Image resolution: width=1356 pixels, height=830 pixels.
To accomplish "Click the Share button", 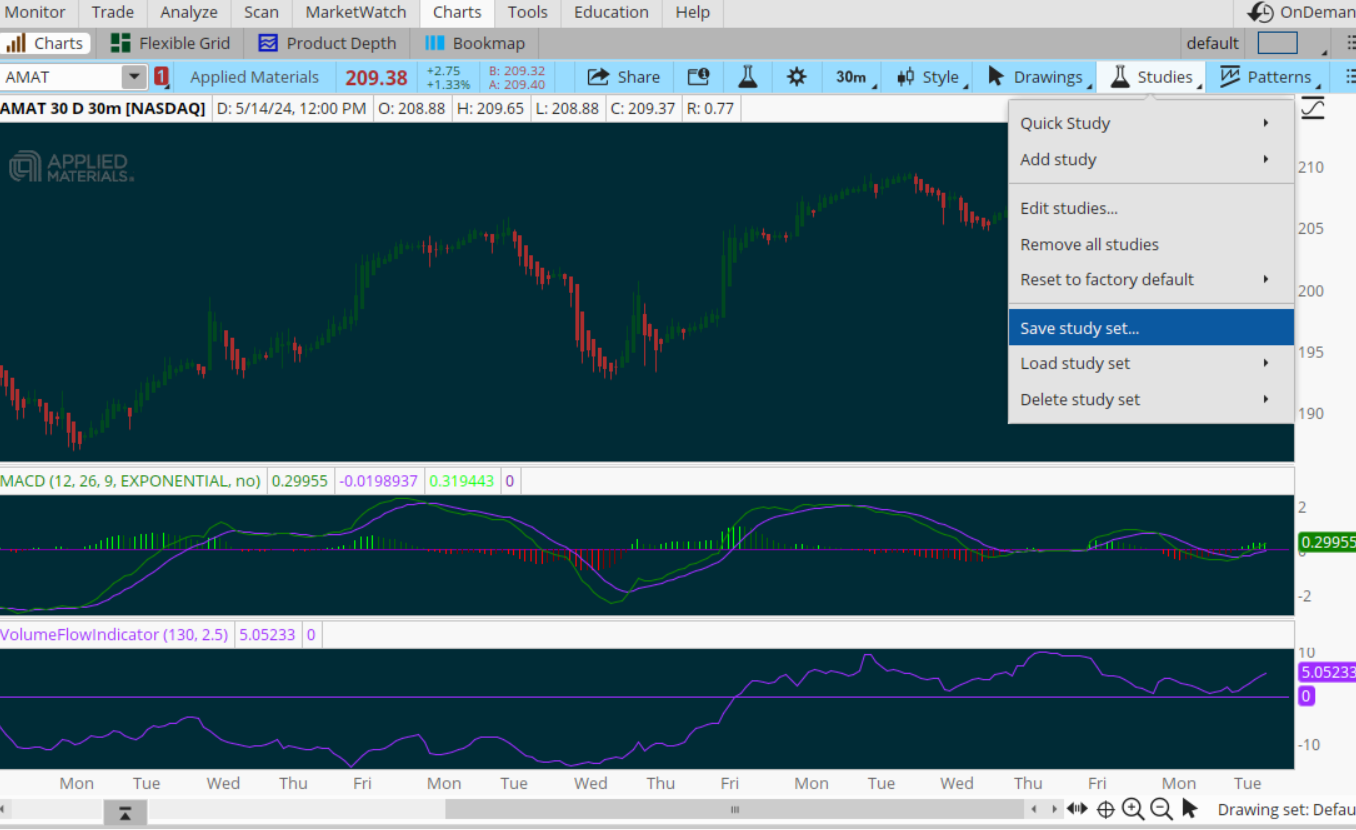I will coord(623,77).
